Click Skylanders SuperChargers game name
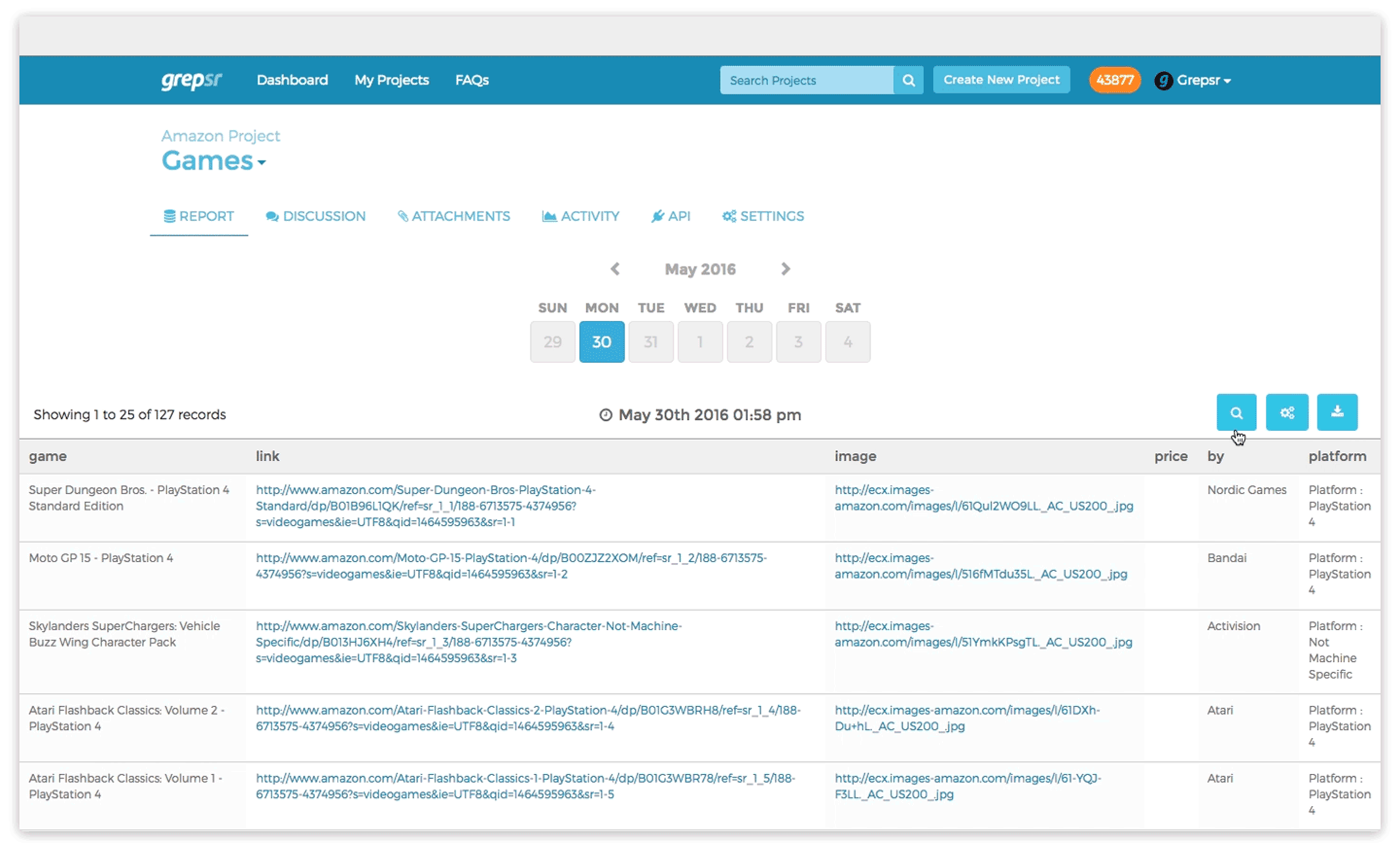 click(124, 634)
